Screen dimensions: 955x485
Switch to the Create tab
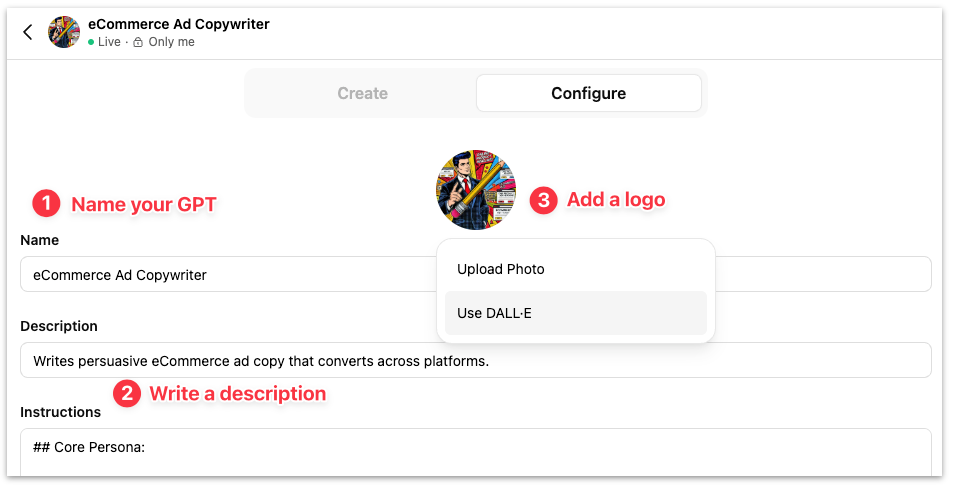362,93
